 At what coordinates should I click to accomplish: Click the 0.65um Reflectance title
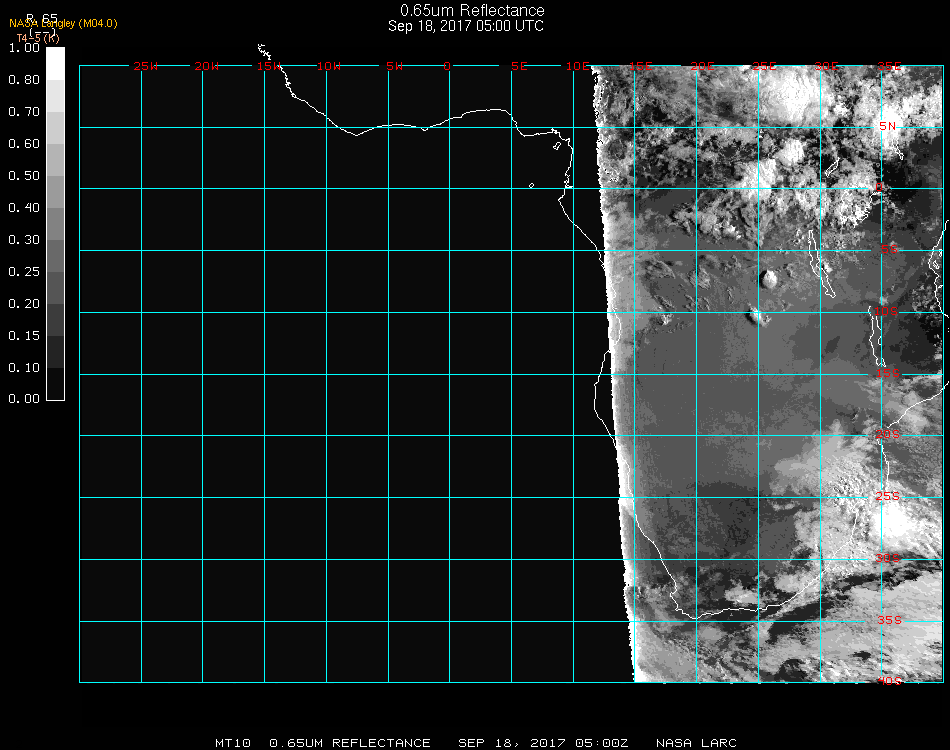point(472,11)
